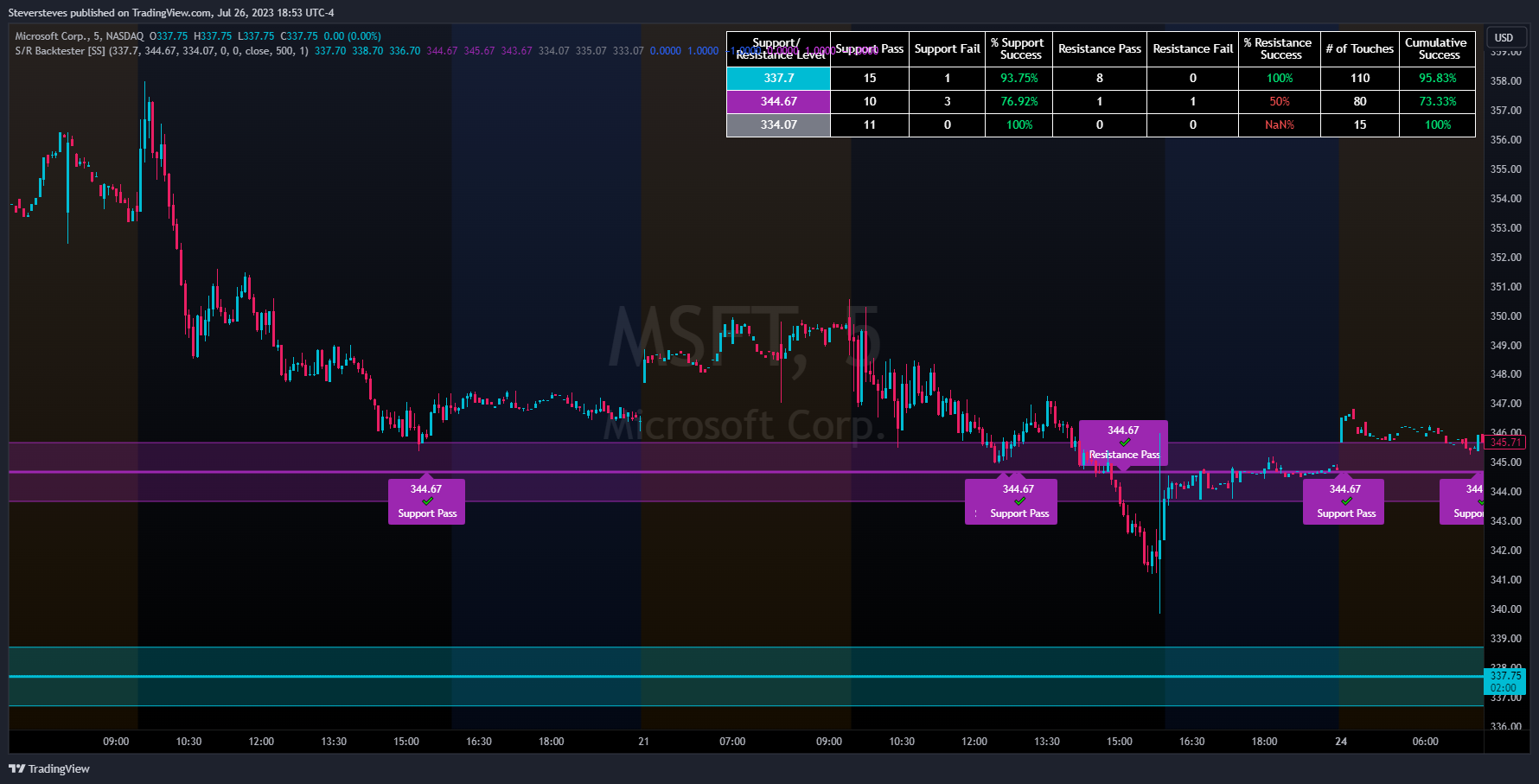
Task: Click the 73.33% cumulative success value
Action: [x=1437, y=101]
